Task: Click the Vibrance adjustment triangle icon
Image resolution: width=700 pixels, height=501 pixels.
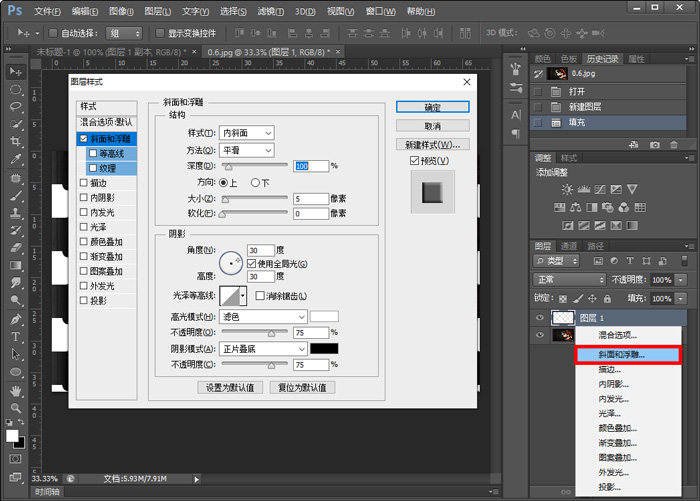Action: (x=632, y=189)
